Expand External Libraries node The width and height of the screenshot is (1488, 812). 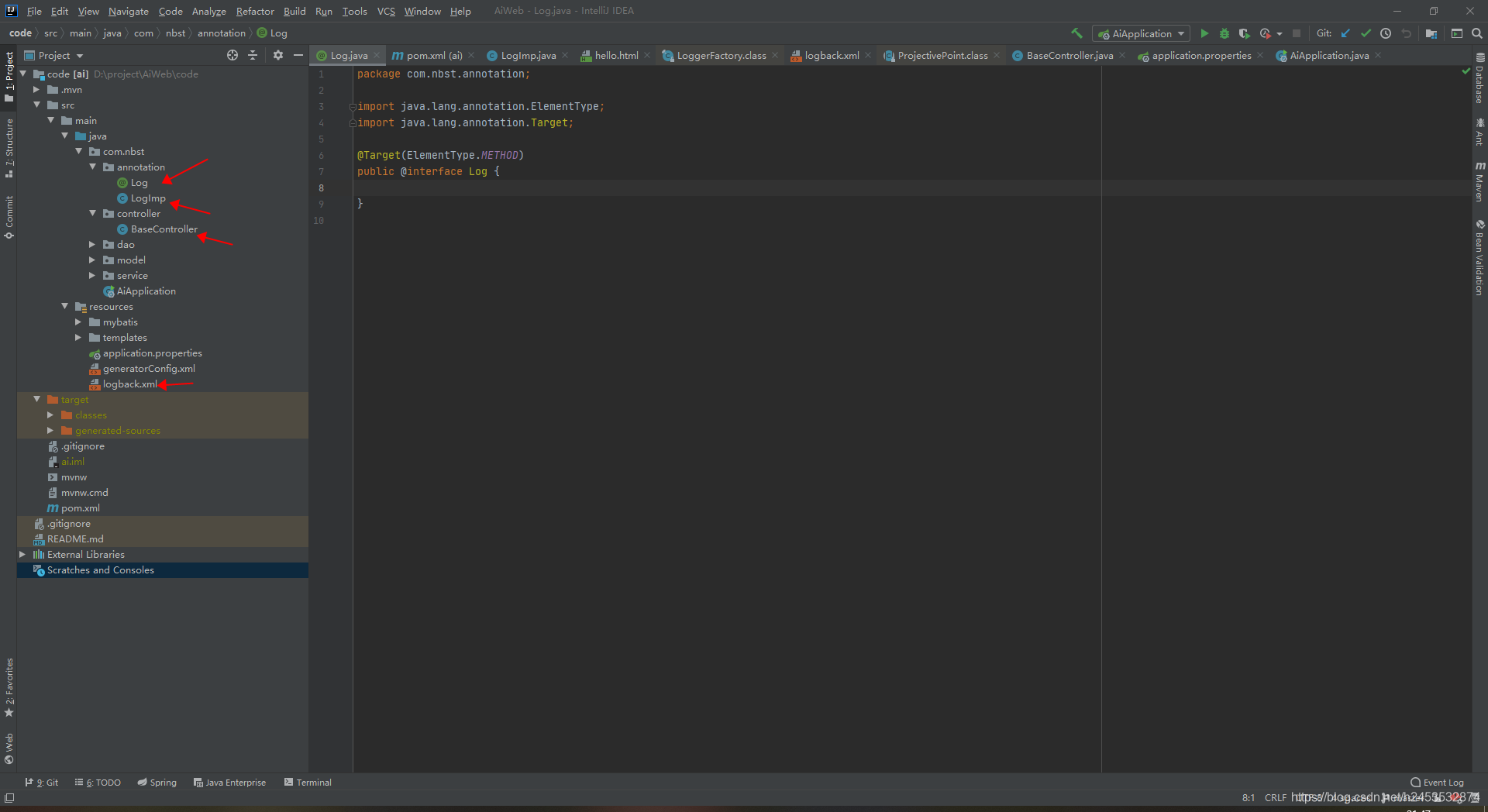pyautogui.click(x=22, y=554)
